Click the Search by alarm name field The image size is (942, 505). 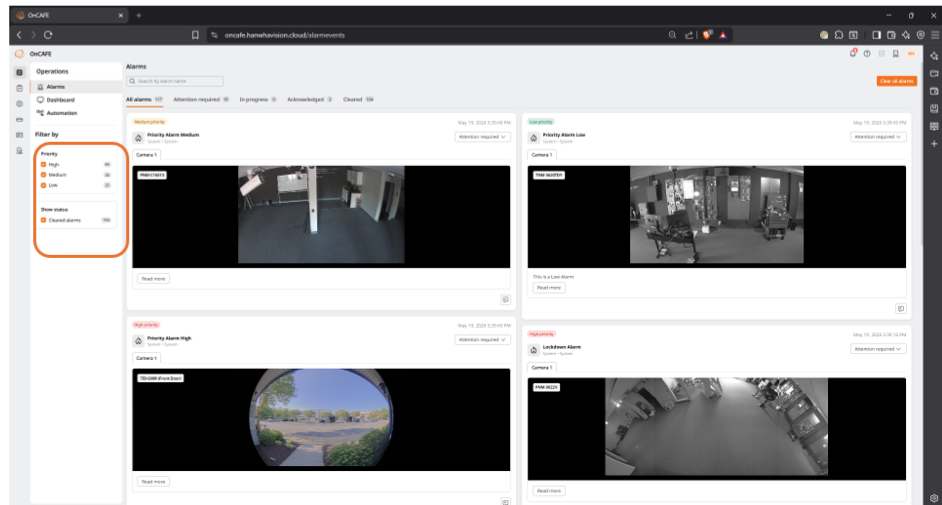coord(175,81)
